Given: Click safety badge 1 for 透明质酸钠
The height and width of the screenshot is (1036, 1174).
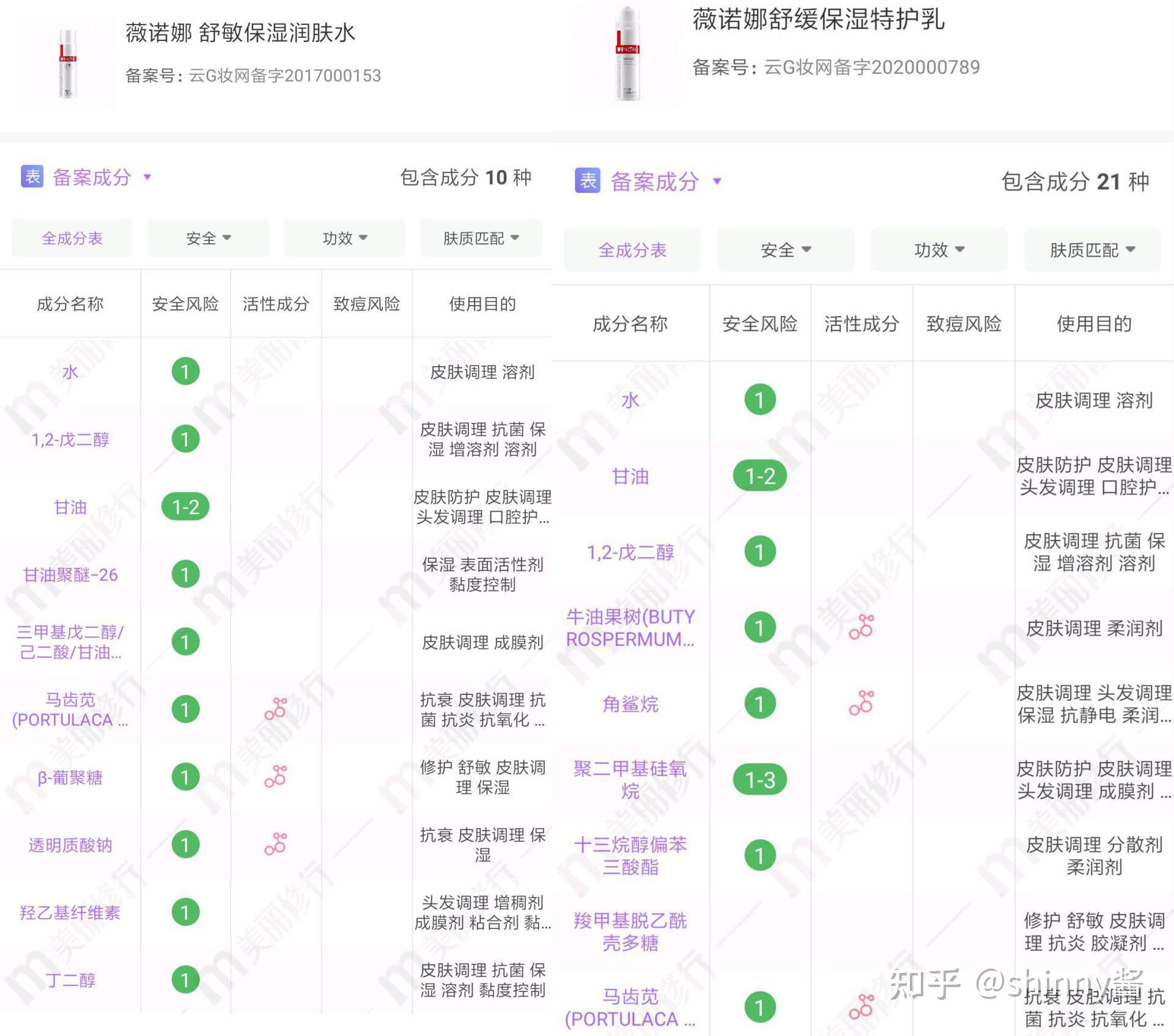Looking at the screenshot, I should 185,845.
